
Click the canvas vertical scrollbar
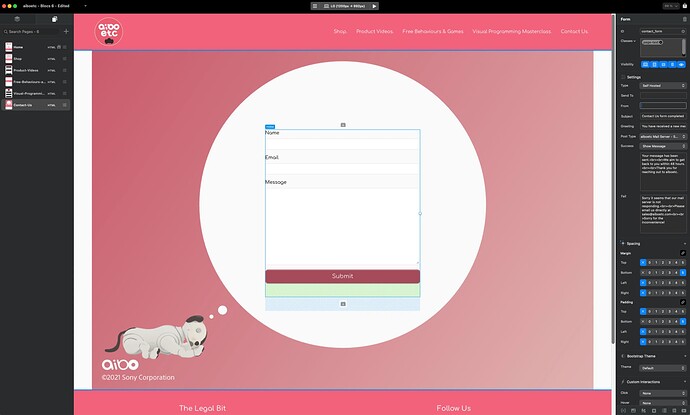(x=613, y=180)
